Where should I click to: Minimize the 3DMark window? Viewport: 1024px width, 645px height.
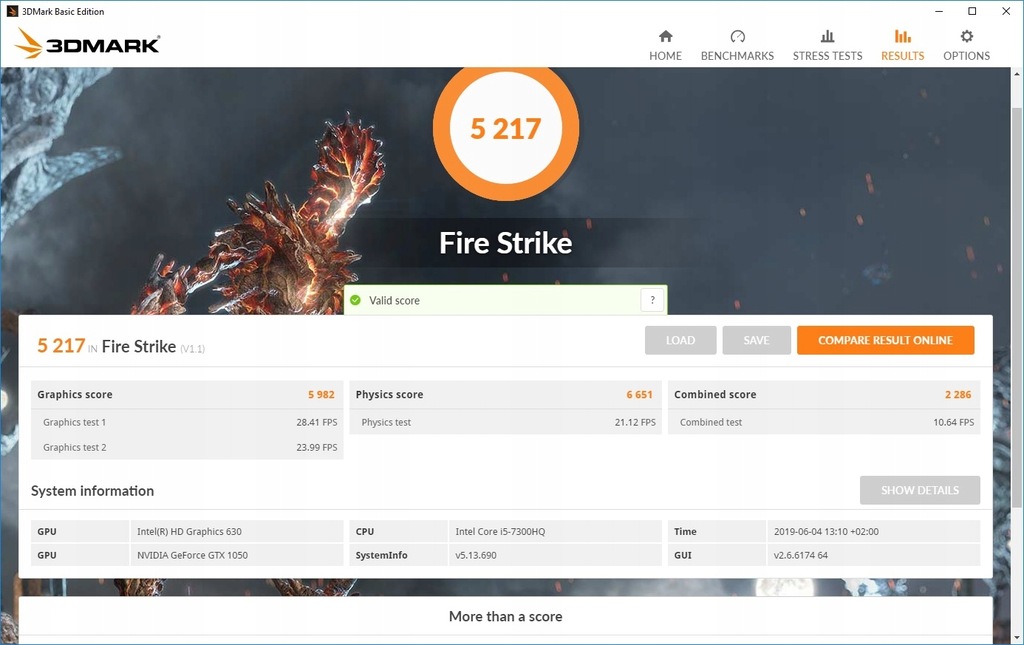click(938, 11)
